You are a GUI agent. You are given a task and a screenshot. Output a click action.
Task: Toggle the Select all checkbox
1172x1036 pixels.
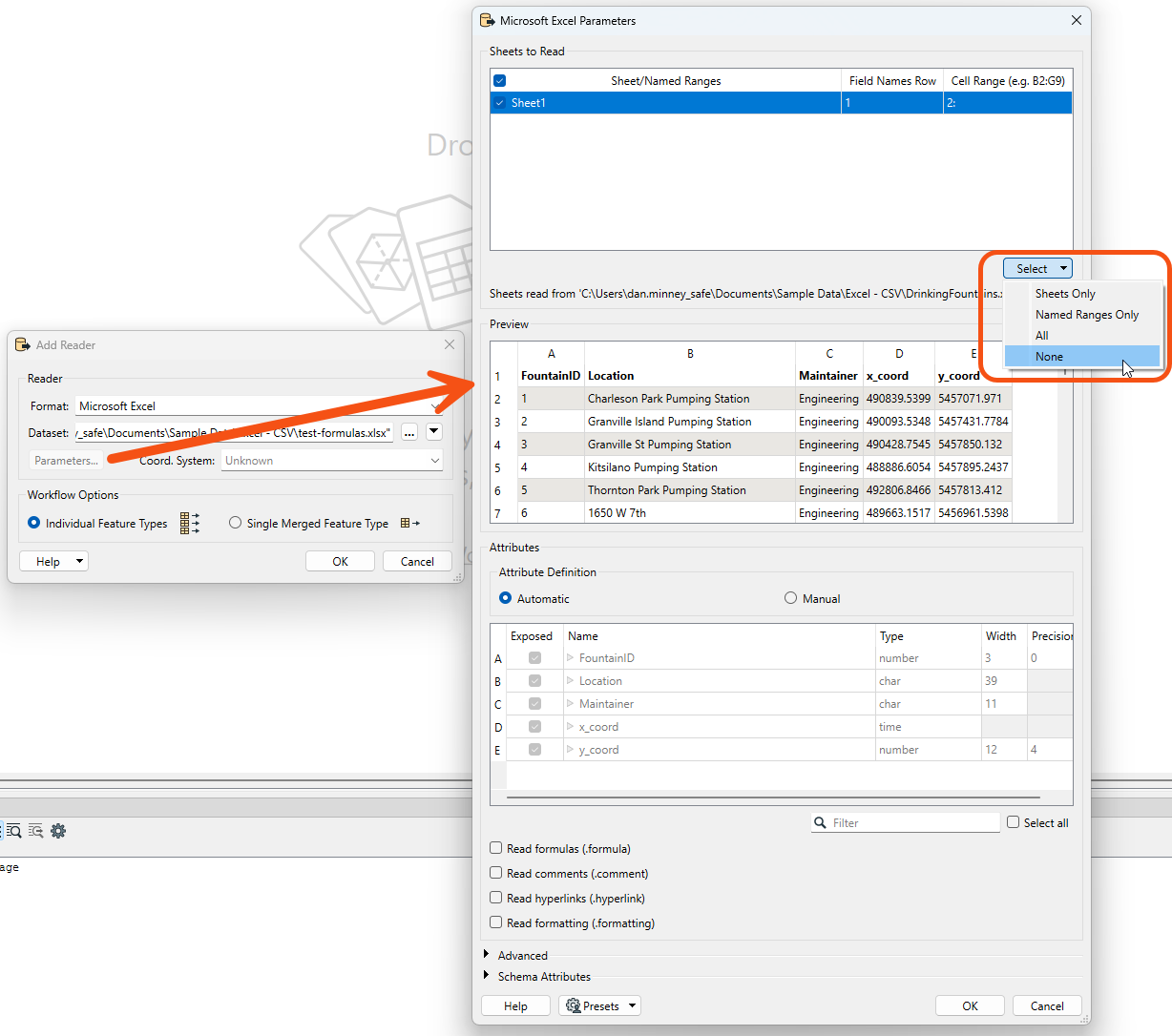tap(1014, 822)
